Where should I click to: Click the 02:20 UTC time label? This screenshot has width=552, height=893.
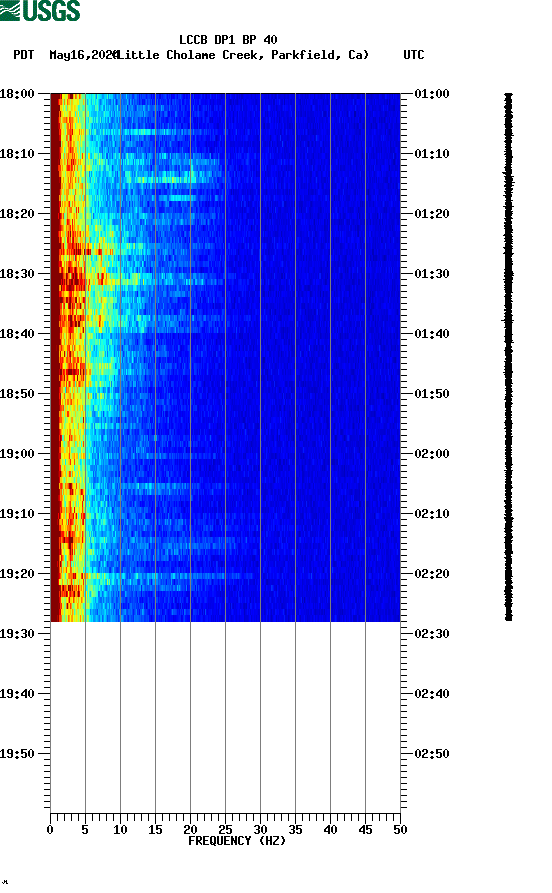tap(432, 574)
